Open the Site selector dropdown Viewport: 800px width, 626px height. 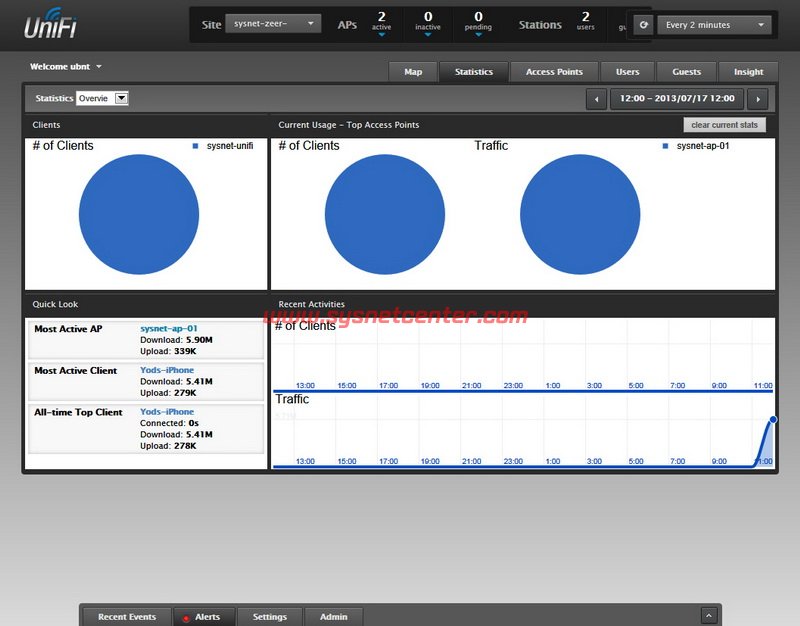coord(273,24)
